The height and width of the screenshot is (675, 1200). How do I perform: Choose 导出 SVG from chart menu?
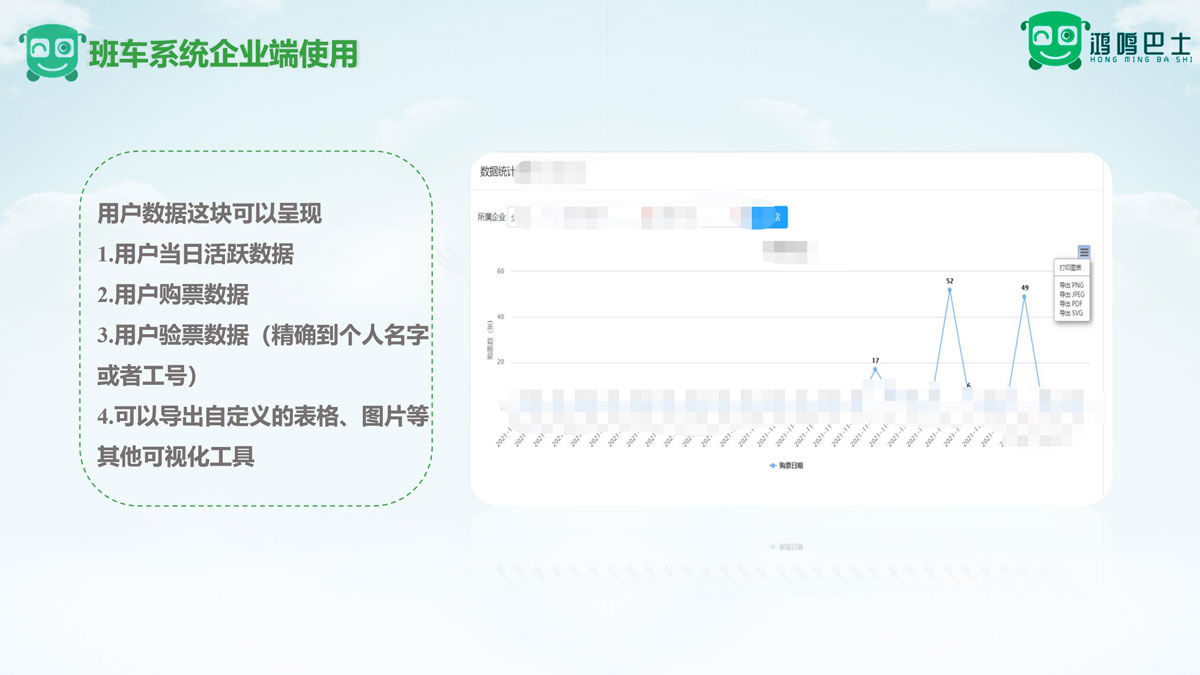[x=1072, y=313]
